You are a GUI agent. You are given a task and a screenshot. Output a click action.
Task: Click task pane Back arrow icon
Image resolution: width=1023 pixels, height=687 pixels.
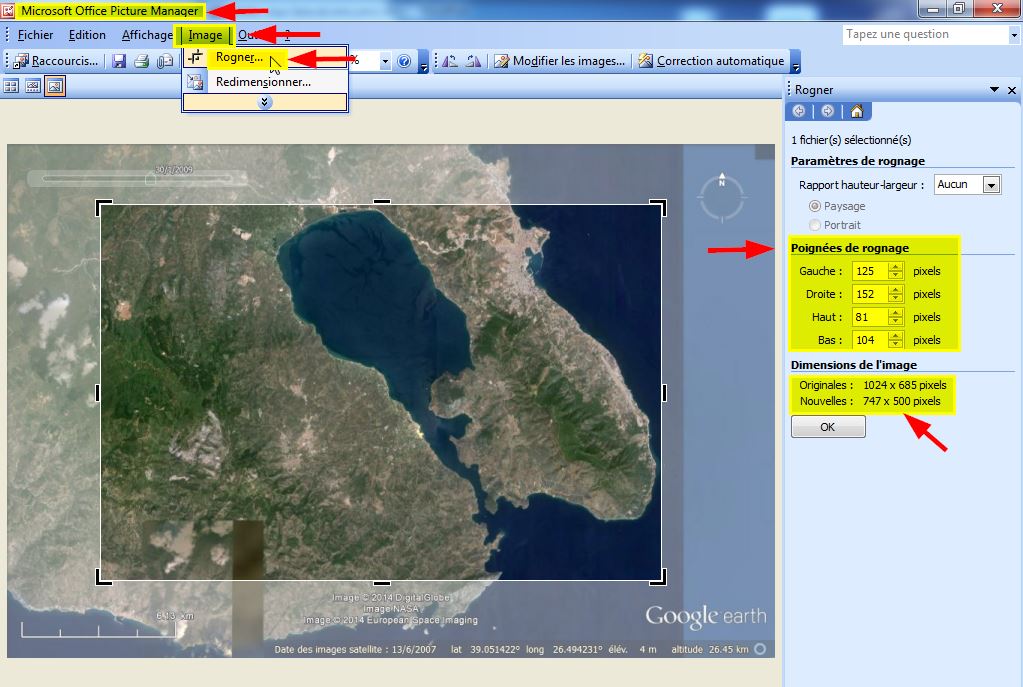point(799,111)
